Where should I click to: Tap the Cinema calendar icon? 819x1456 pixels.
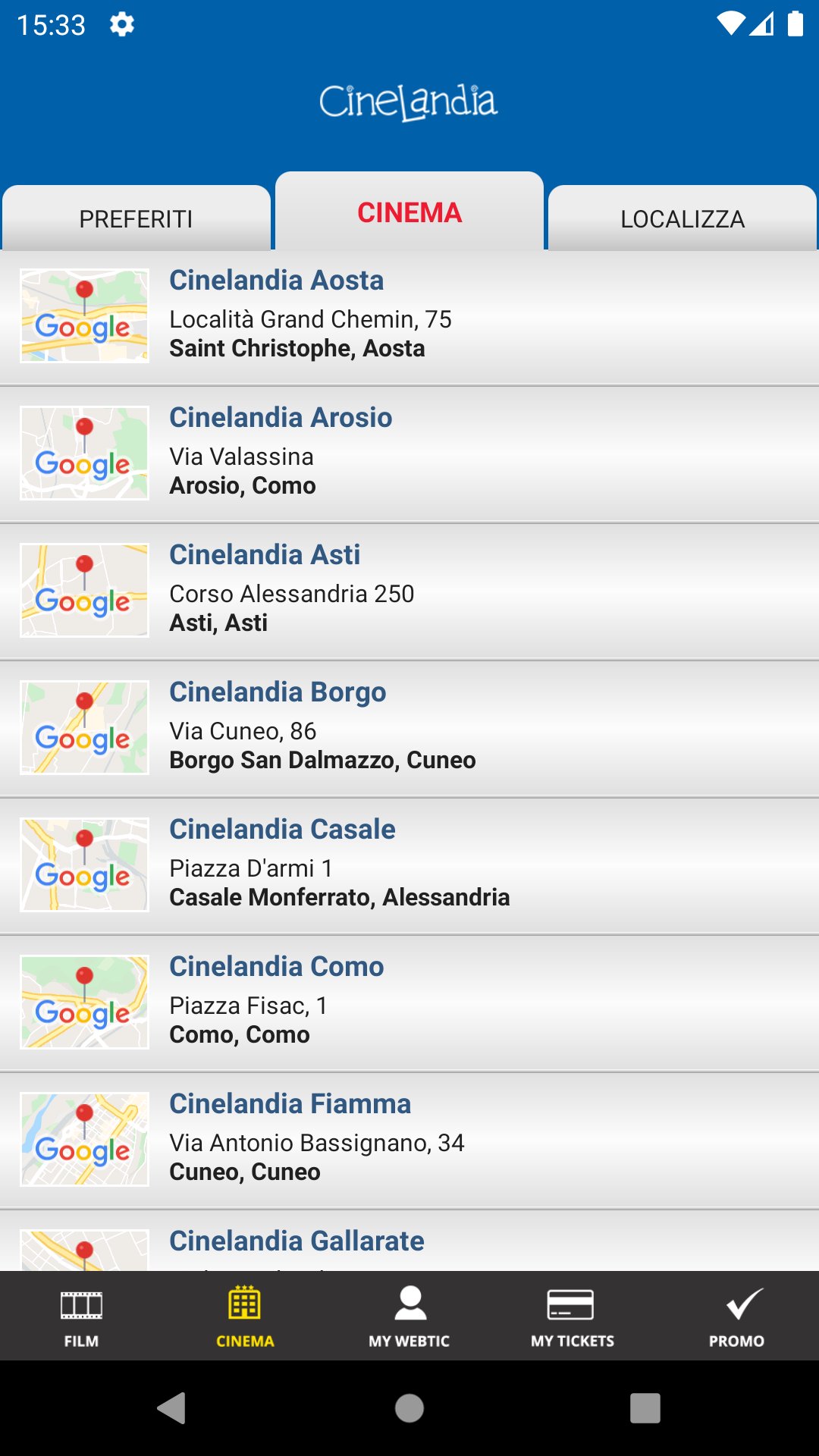click(245, 1304)
